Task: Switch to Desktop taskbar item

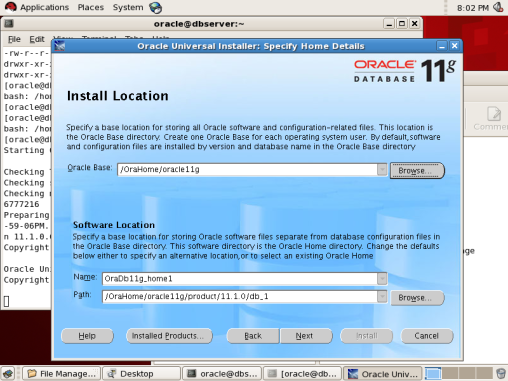Action: (x=142, y=374)
